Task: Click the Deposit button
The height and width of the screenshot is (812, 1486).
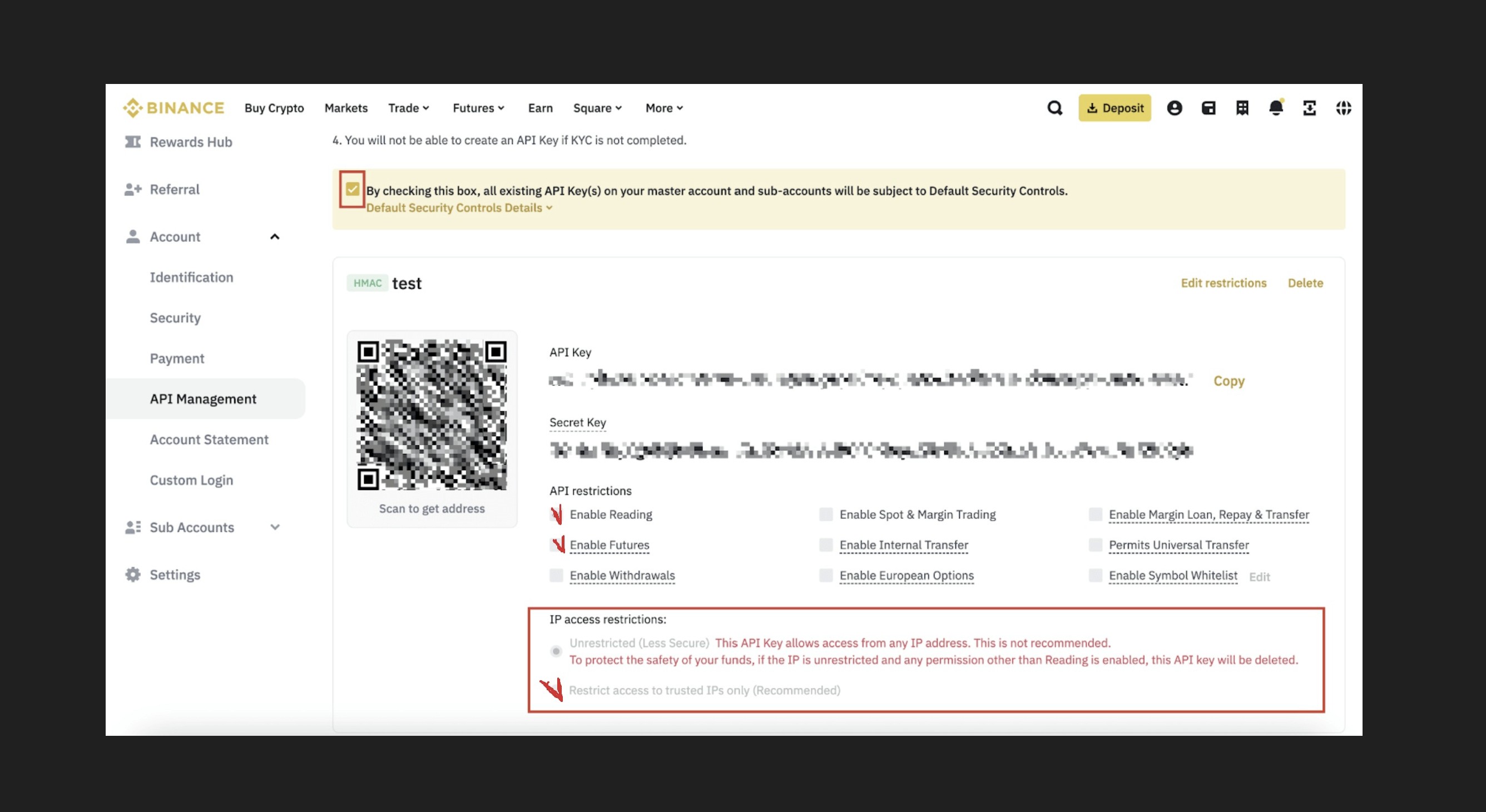Action: (x=1114, y=108)
